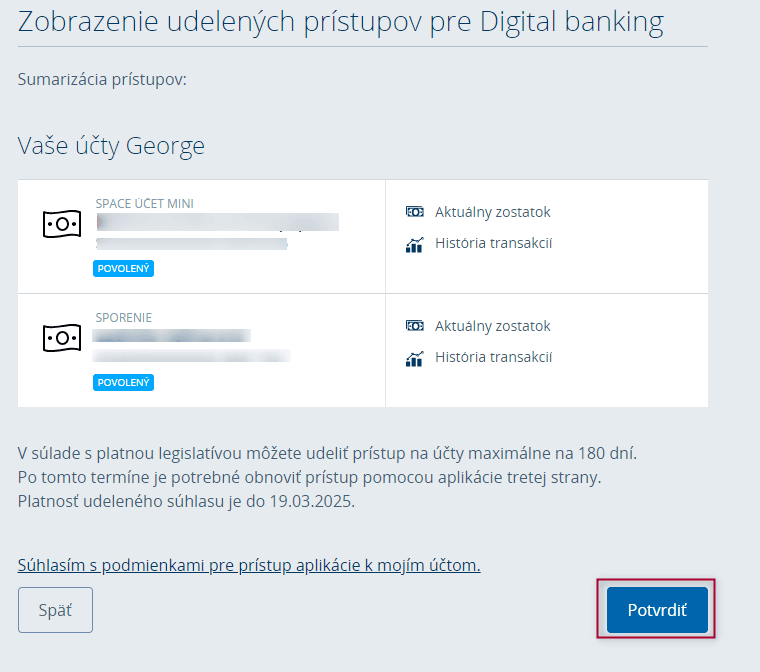This screenshot has width=760, height=672.
Task: Click Aktuálny zostatok icon in Sporenie row
Action: (414, 326)
